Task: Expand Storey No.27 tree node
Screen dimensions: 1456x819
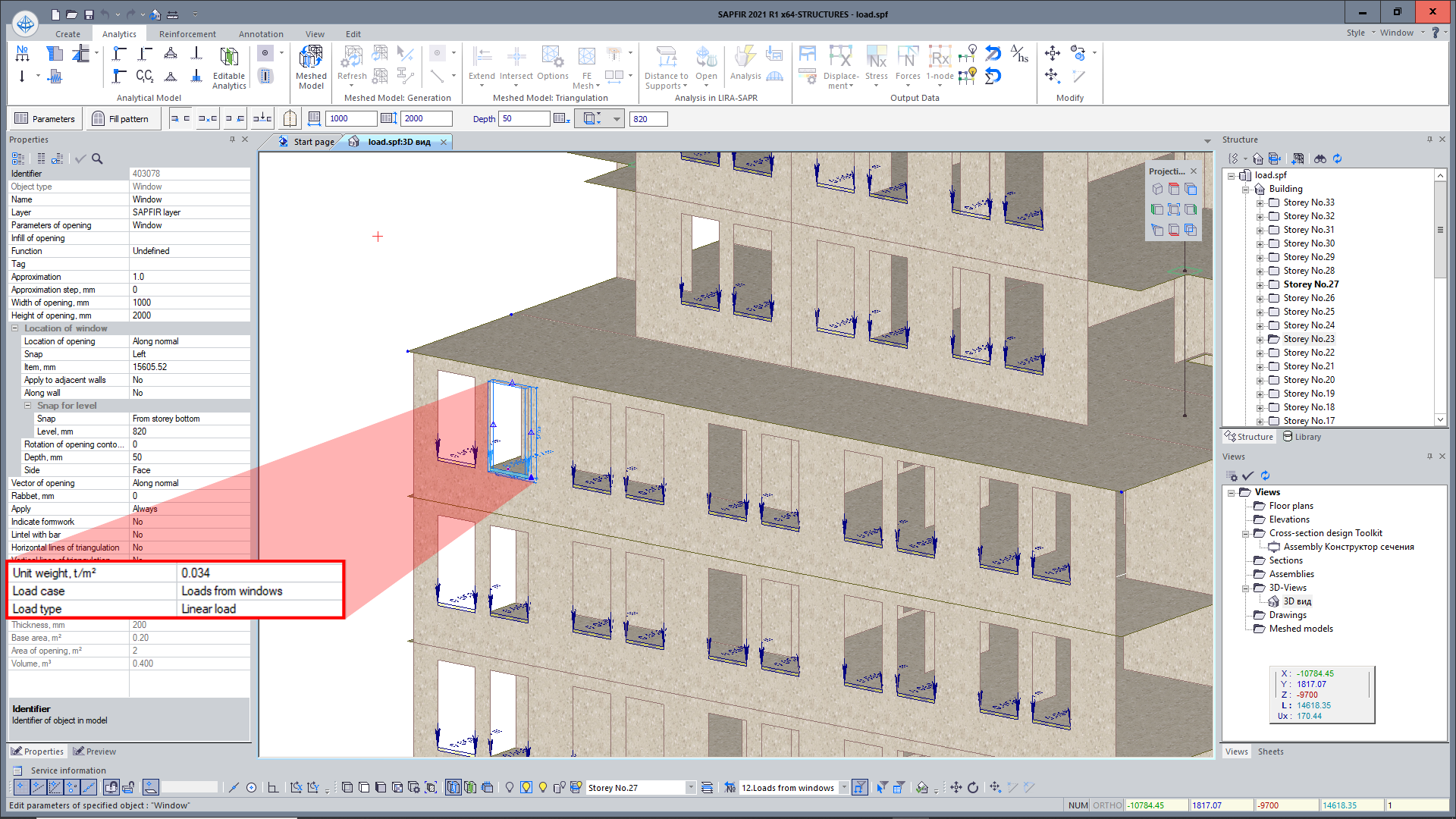Action: (1260, 284)
